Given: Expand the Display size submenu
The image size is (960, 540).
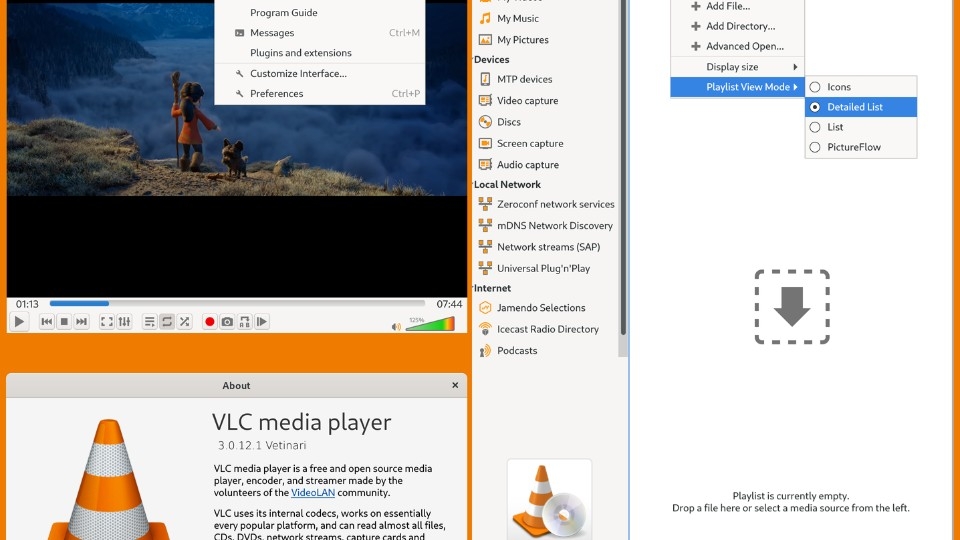Looking at the screenshot, I should (x=737, y=67).
